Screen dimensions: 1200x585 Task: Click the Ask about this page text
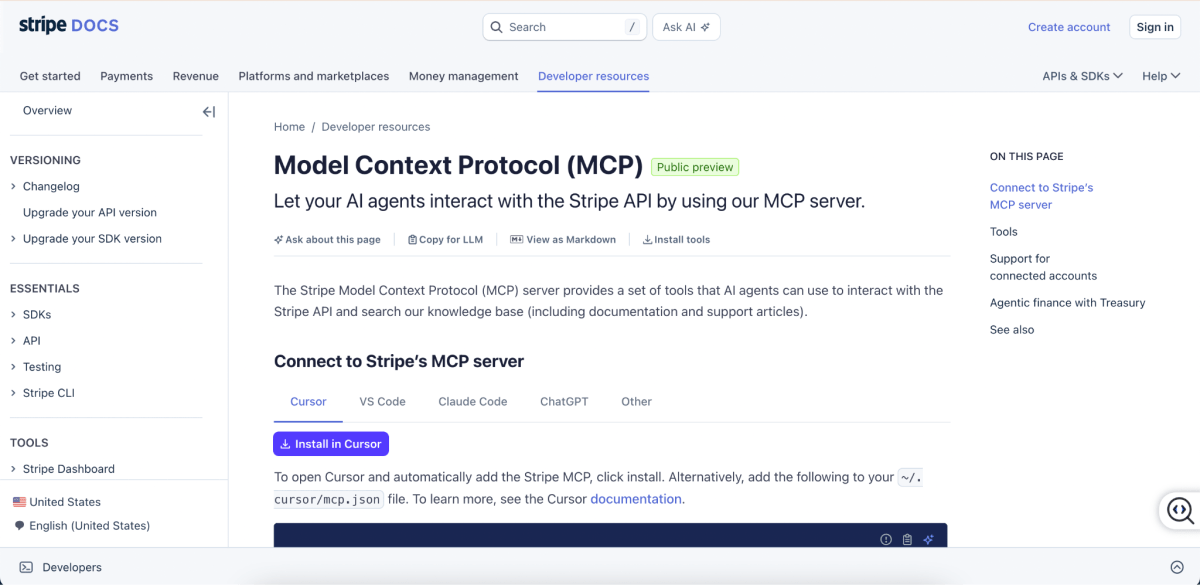333,240
